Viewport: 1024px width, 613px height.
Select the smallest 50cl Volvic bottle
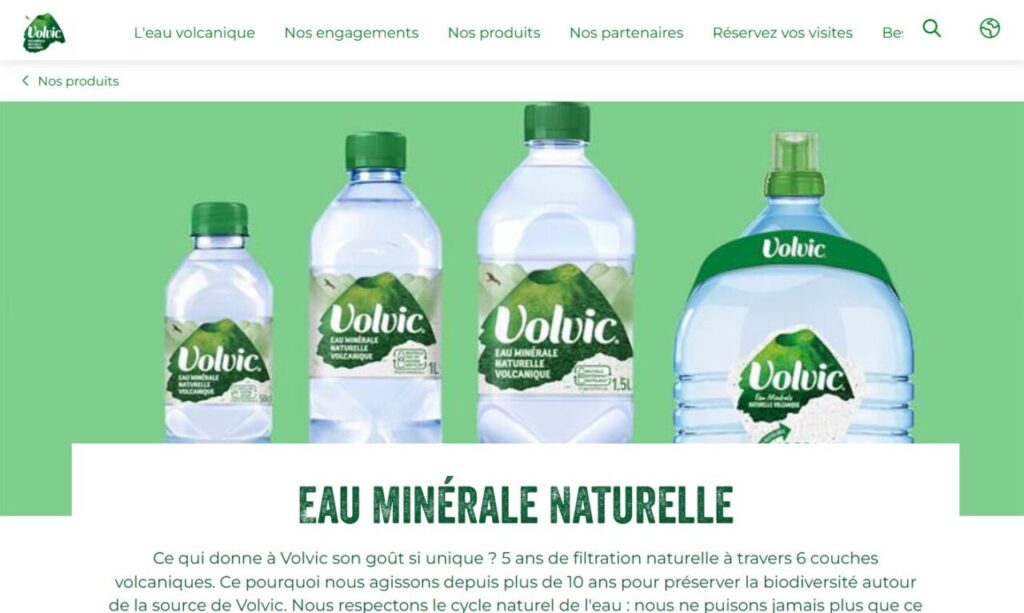pyautogui.click(x=219, y=322)
